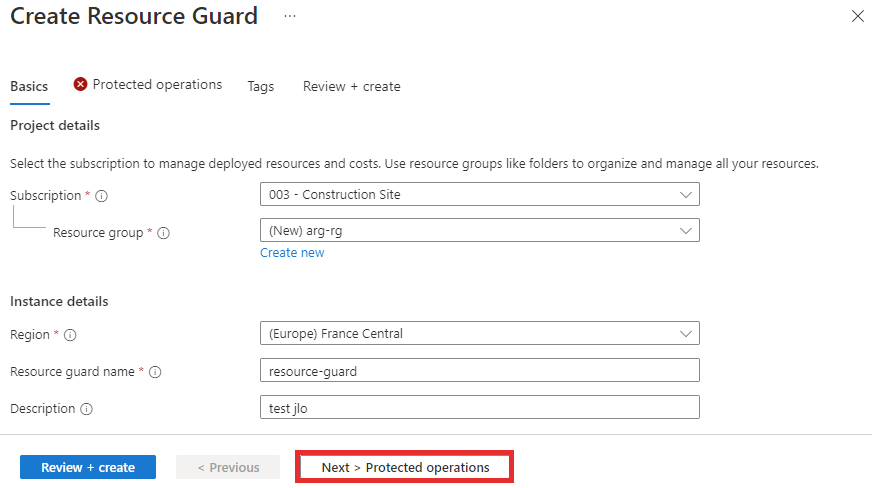The height and width of the screenshot is (488, 872).
Task: Click the Description text field
Action: [x=479, y=407]
